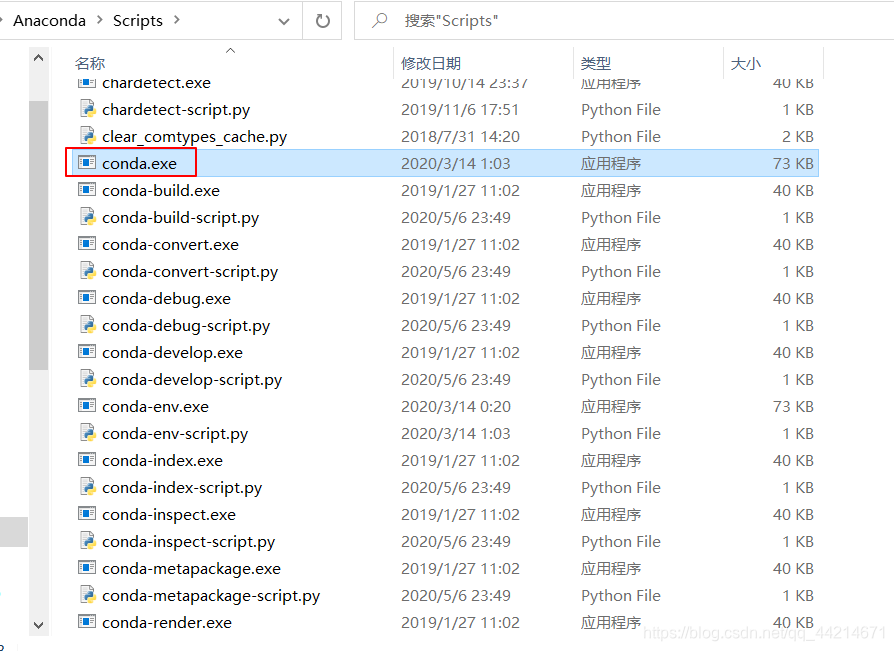The height and width of the screenshot is (651, 894).
Task: Select file name conda-debug.exe
Action: tap(166, 299)
